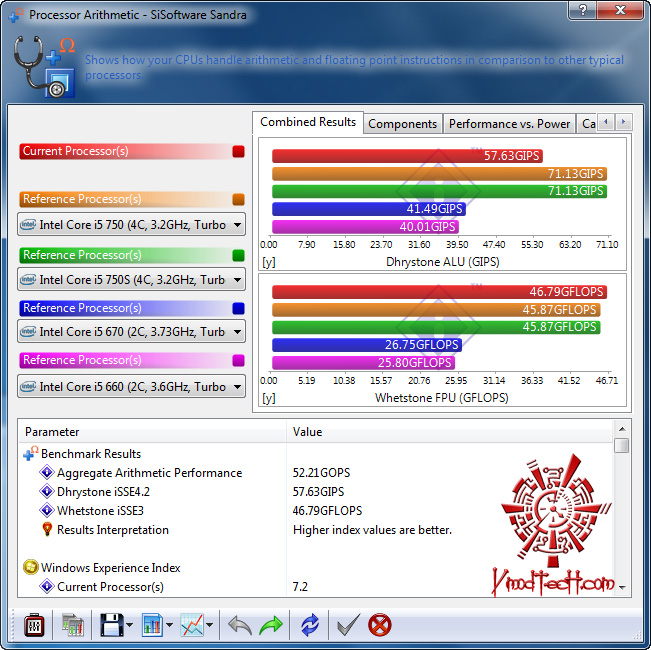
Task: Click the red 57.63GIPS Dhrystone bar
Action: pos(407,156)
